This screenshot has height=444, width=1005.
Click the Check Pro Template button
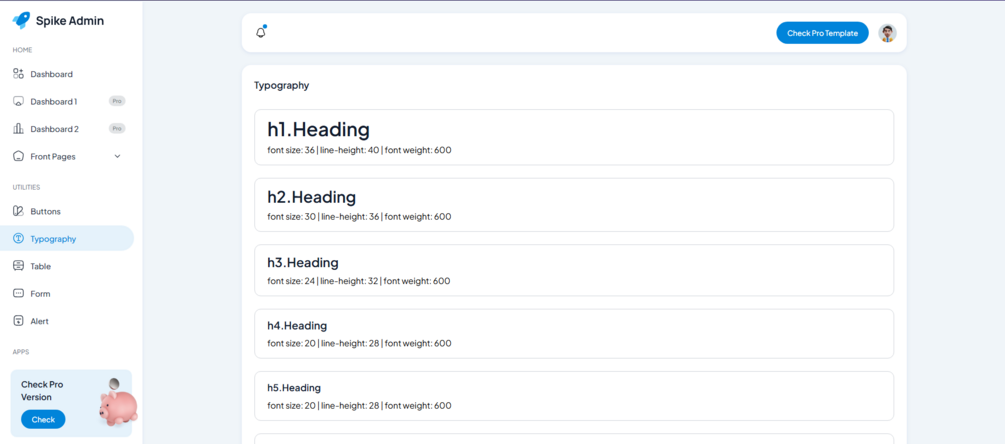(822, 33)
